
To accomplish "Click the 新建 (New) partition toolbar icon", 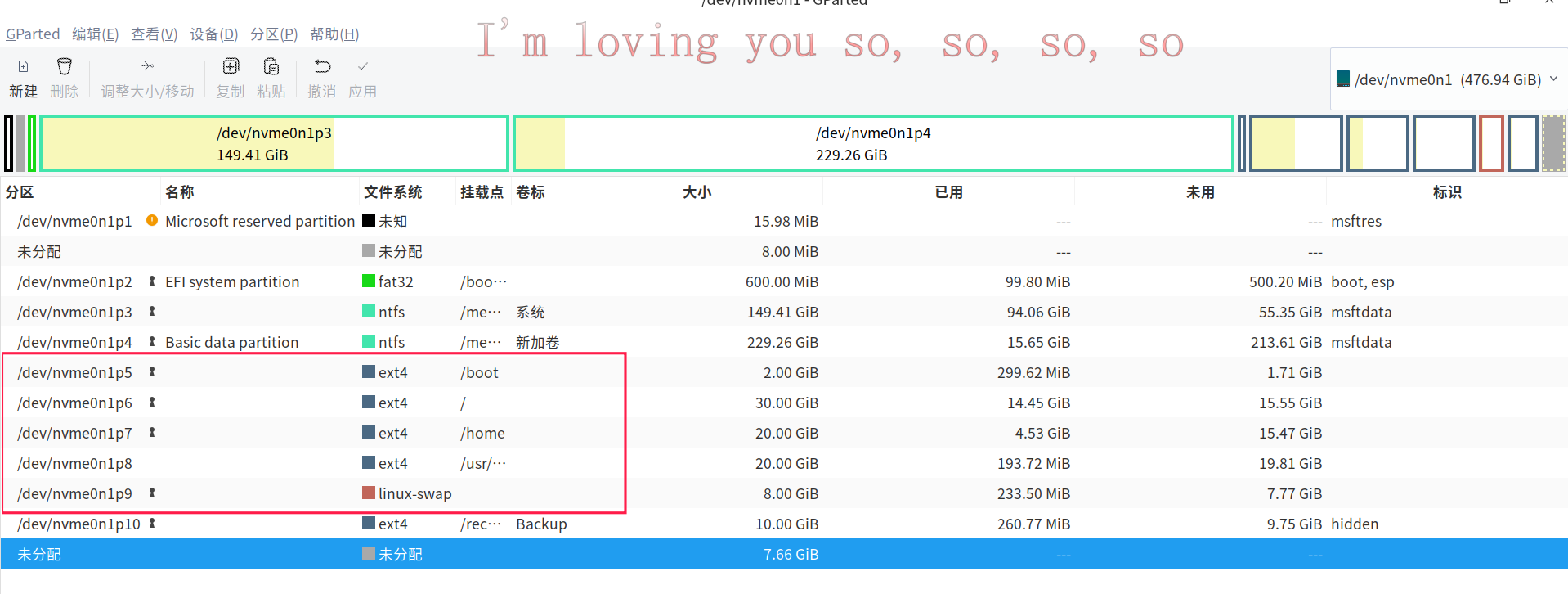I will (23, 66).
